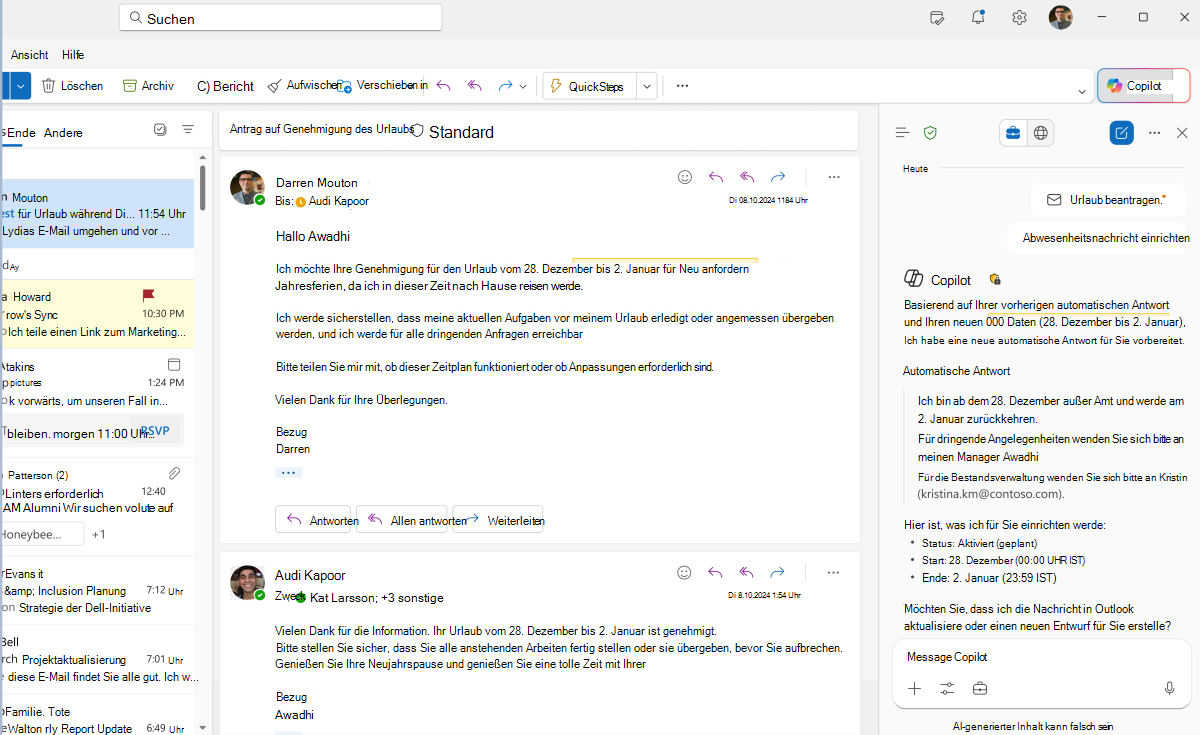Click the Weiterleiten button
Image resolution: width=1200 pixels, height=735 pixels.
click(x=498, y=520)
